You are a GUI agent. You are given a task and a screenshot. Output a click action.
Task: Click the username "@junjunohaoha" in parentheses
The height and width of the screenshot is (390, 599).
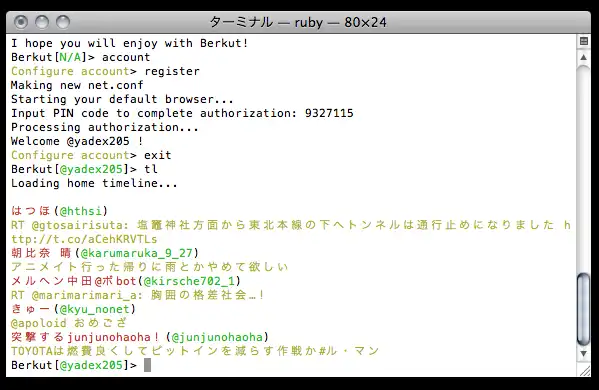pos(217,337)
